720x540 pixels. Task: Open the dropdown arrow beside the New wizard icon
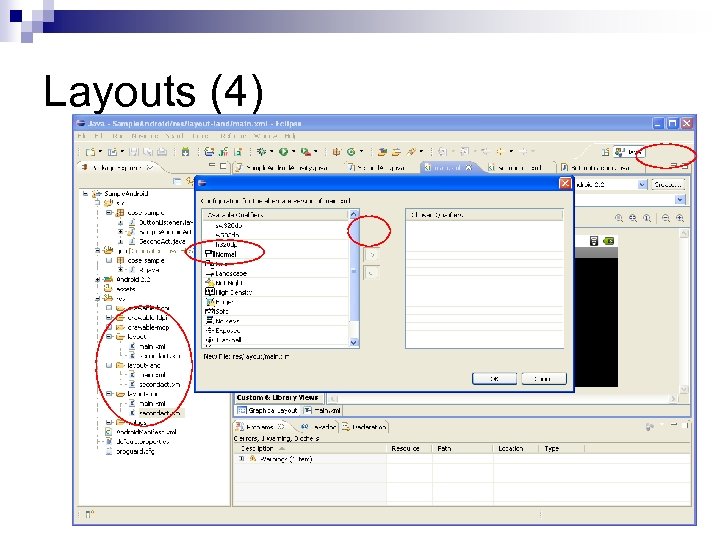[x=100, y=152]
